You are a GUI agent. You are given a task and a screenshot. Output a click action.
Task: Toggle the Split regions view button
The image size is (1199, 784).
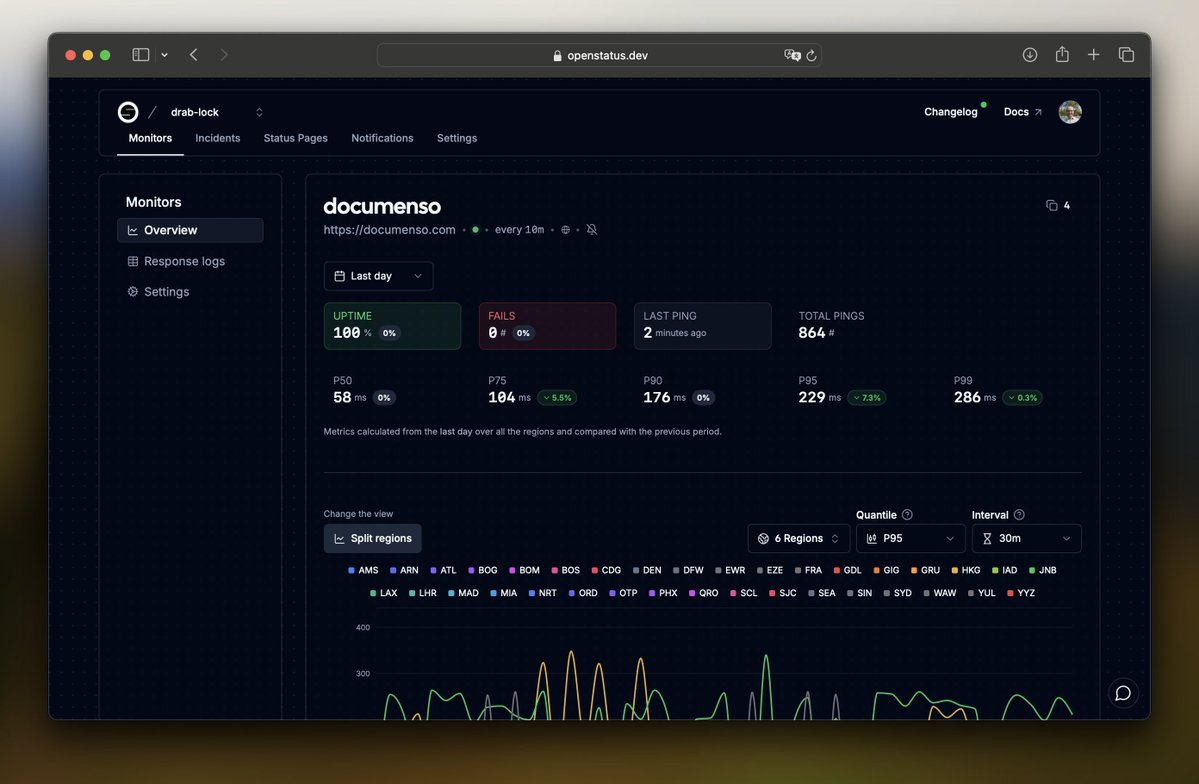pyautogui.click(x=372, y=538)
